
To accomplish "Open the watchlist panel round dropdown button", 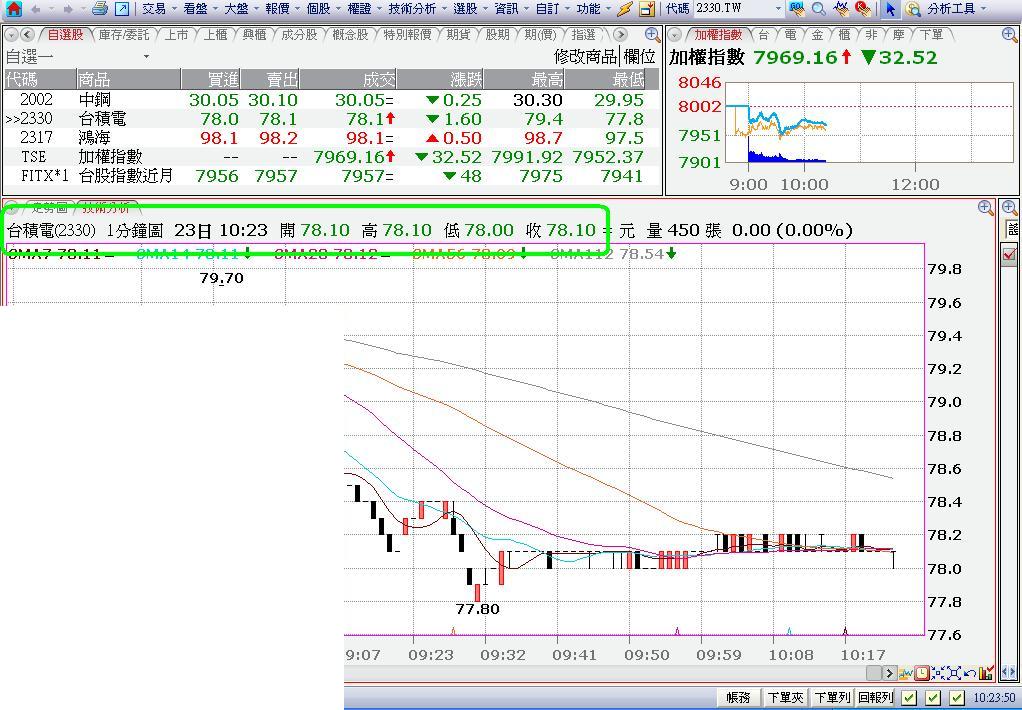I will click(x=11, y=35).
